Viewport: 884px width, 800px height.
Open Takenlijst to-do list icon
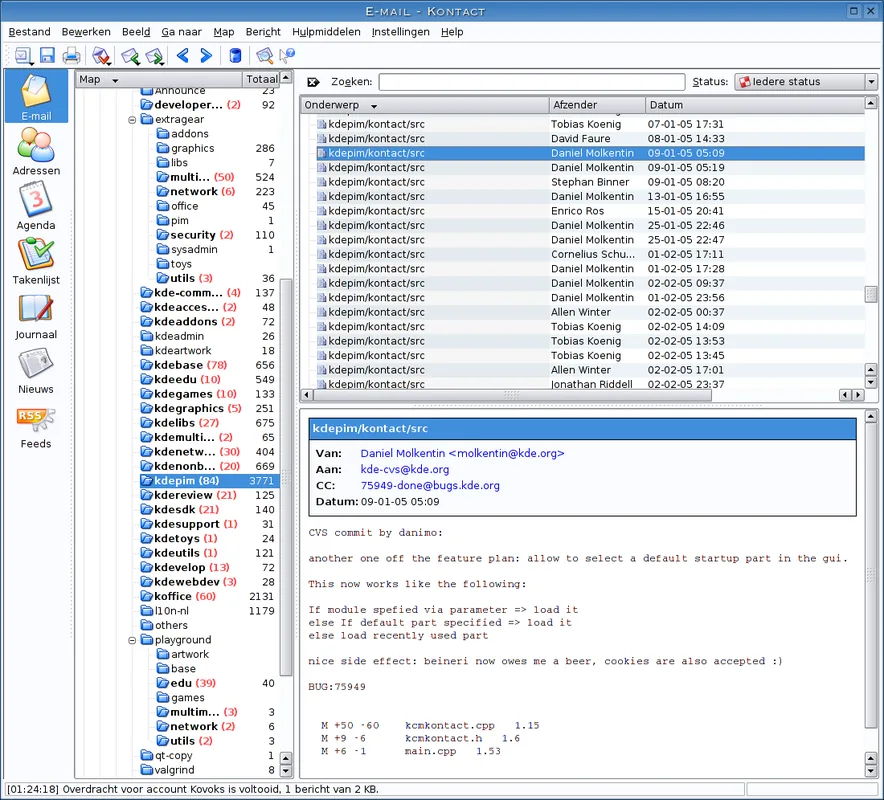click(36, 260)
